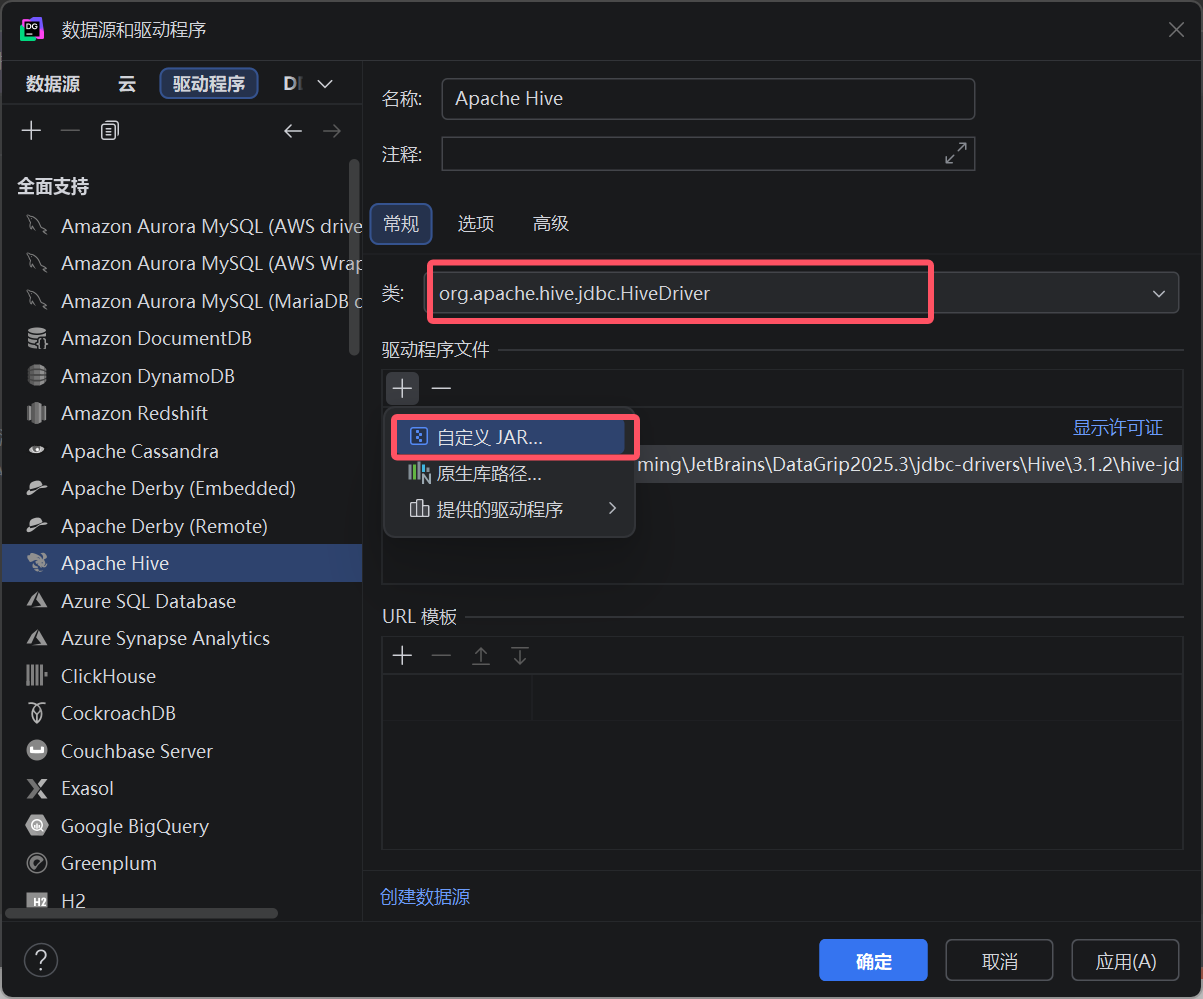Choose 自定义 JAR... menu entry
This screenshot has height=999, width=1203.
point(509,437)
